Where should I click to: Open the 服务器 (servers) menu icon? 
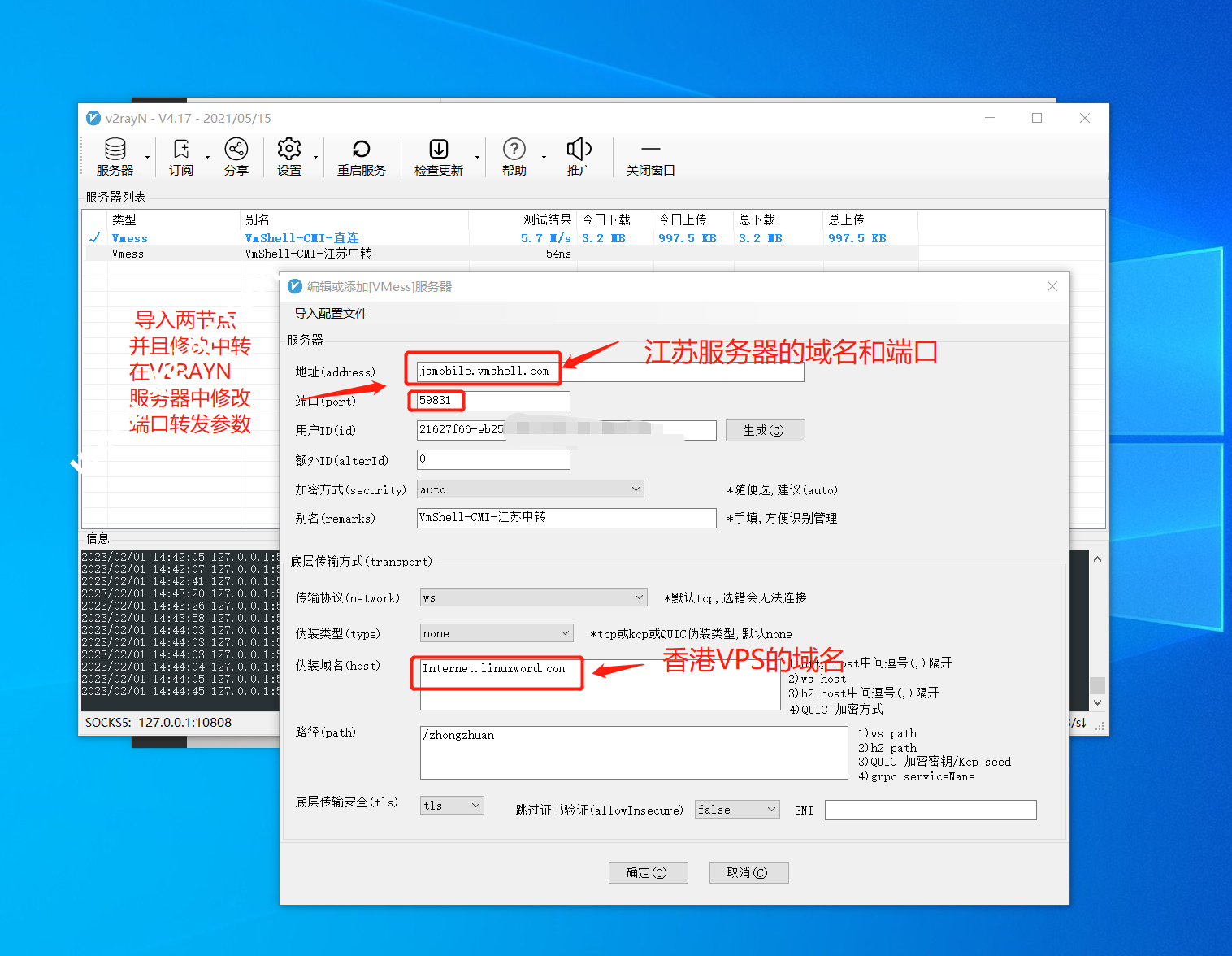tap(115, 156)
